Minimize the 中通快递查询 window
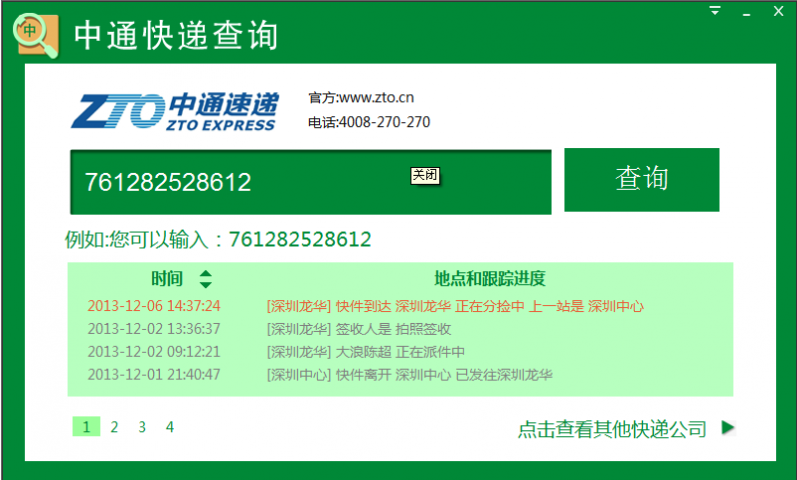Screen dimensions: 797x480 746,14
